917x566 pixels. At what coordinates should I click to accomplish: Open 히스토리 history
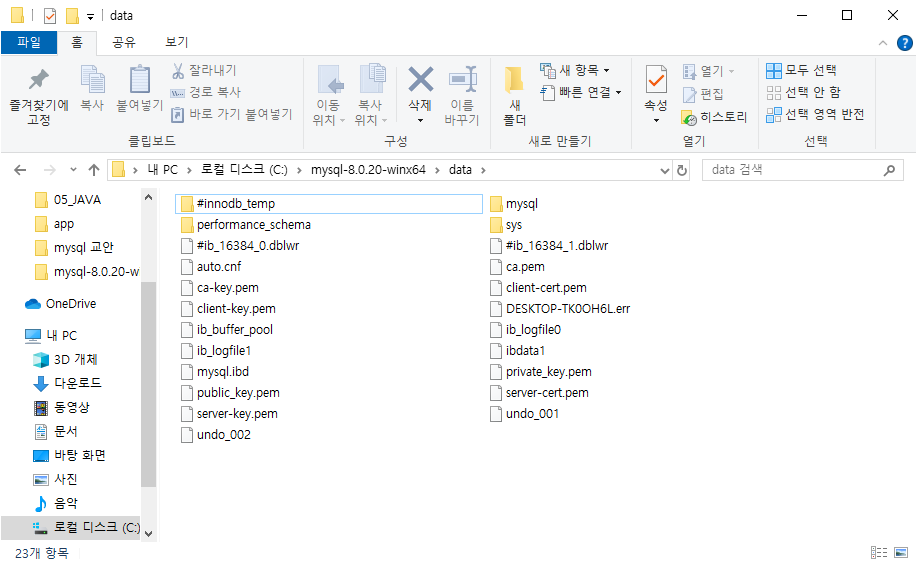[714, 118]
